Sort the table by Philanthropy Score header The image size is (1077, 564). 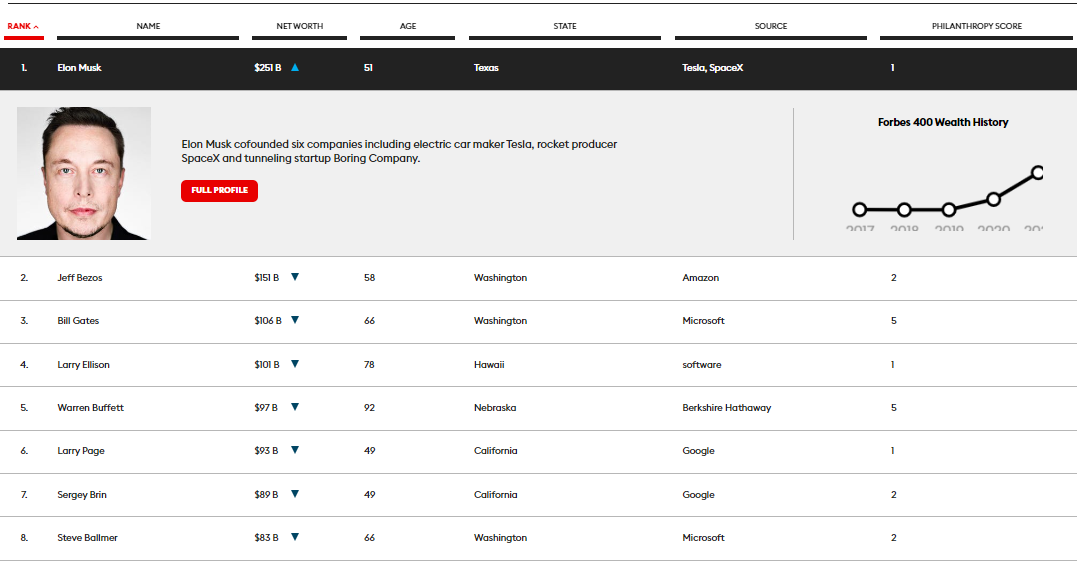(976, 26)
